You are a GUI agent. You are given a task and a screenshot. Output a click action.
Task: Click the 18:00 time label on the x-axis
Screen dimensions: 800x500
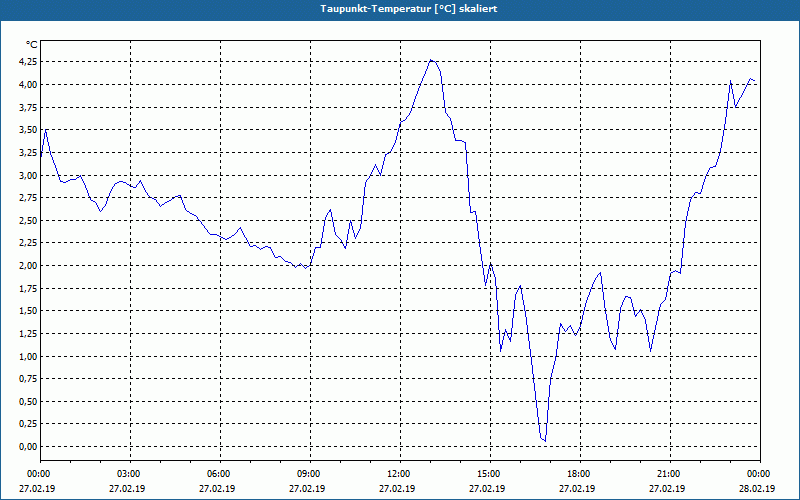point(580,474)
